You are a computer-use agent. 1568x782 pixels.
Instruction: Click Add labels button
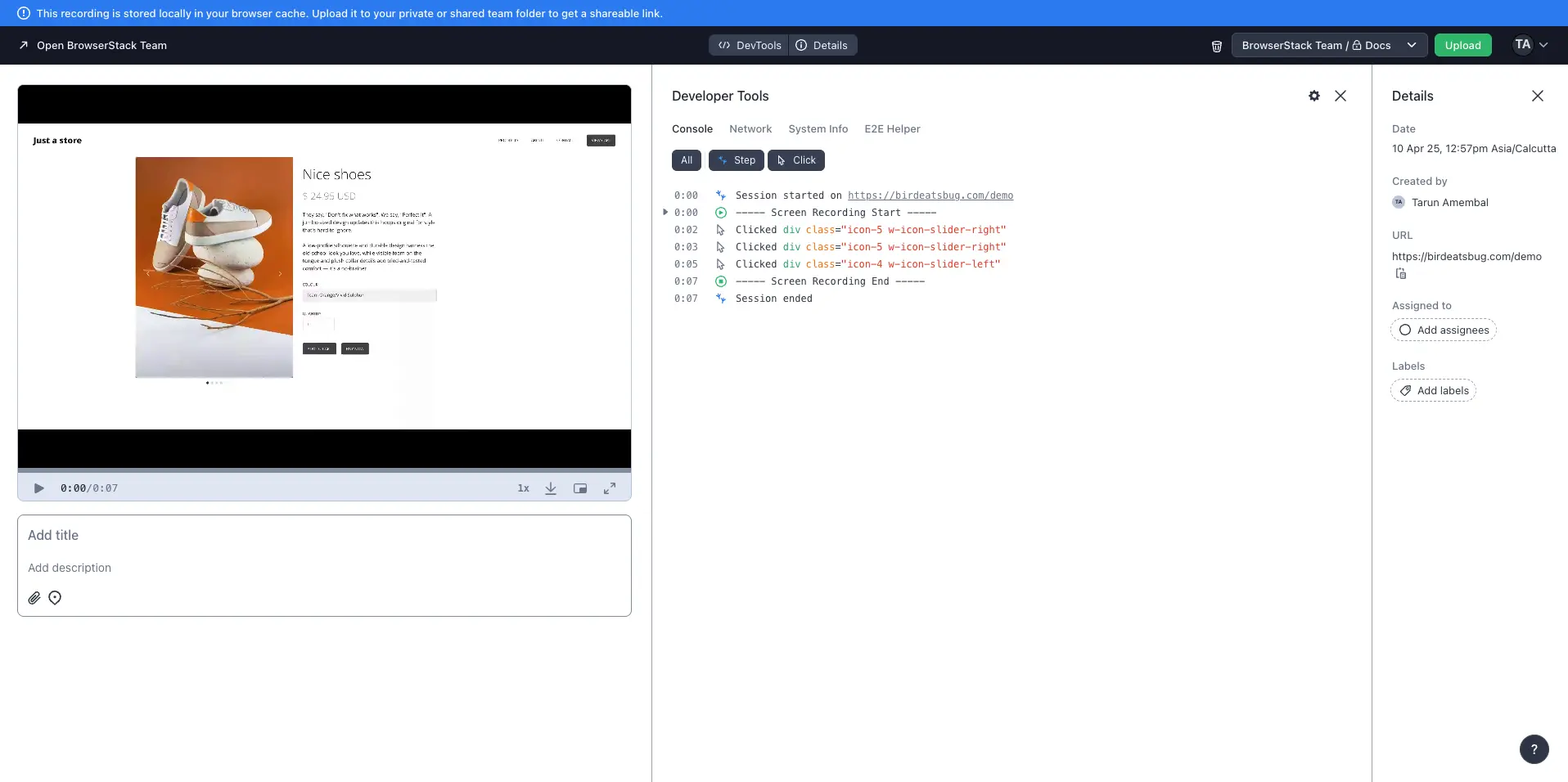tap(1433, 390)
